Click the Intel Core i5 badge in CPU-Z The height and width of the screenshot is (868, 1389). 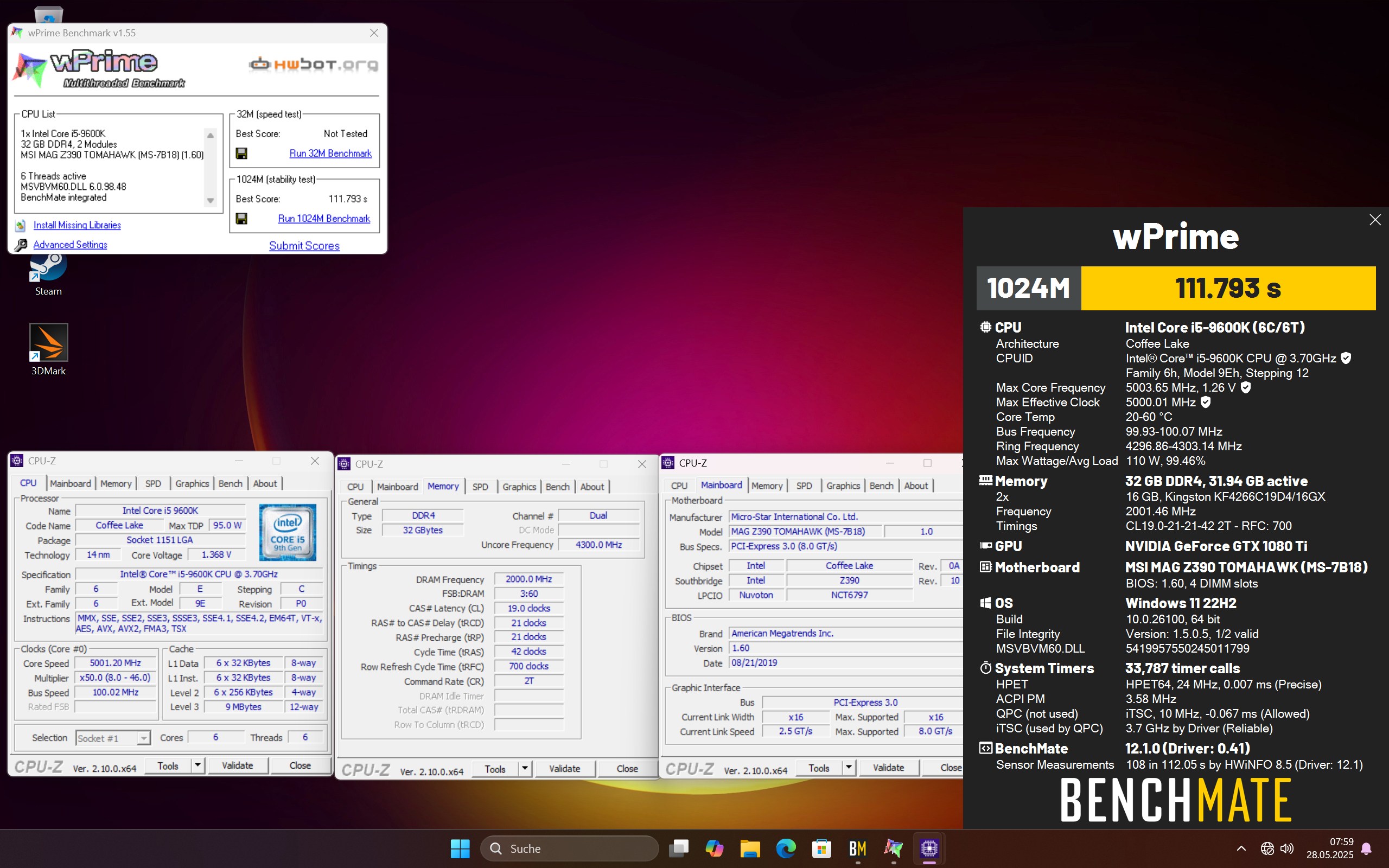pos(288,532)
